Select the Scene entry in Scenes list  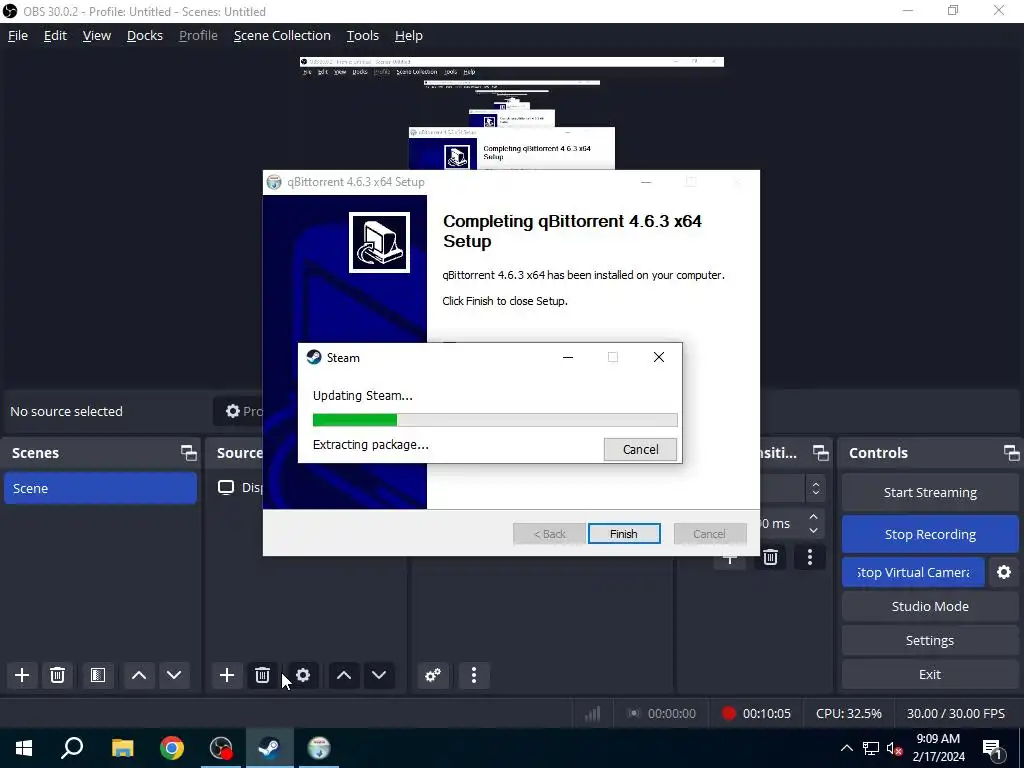[100, 488]
